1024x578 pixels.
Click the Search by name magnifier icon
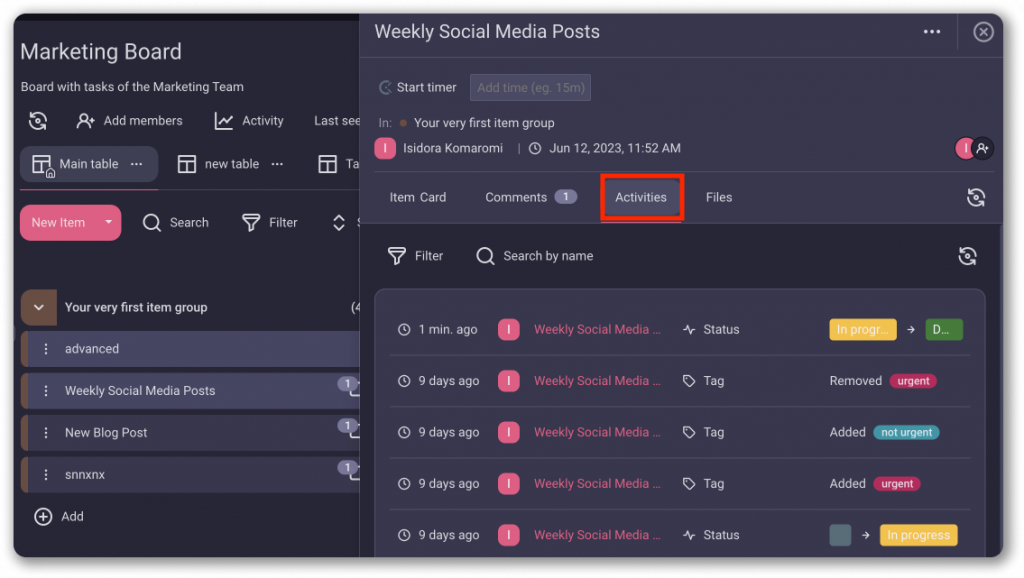coord(485,256)
